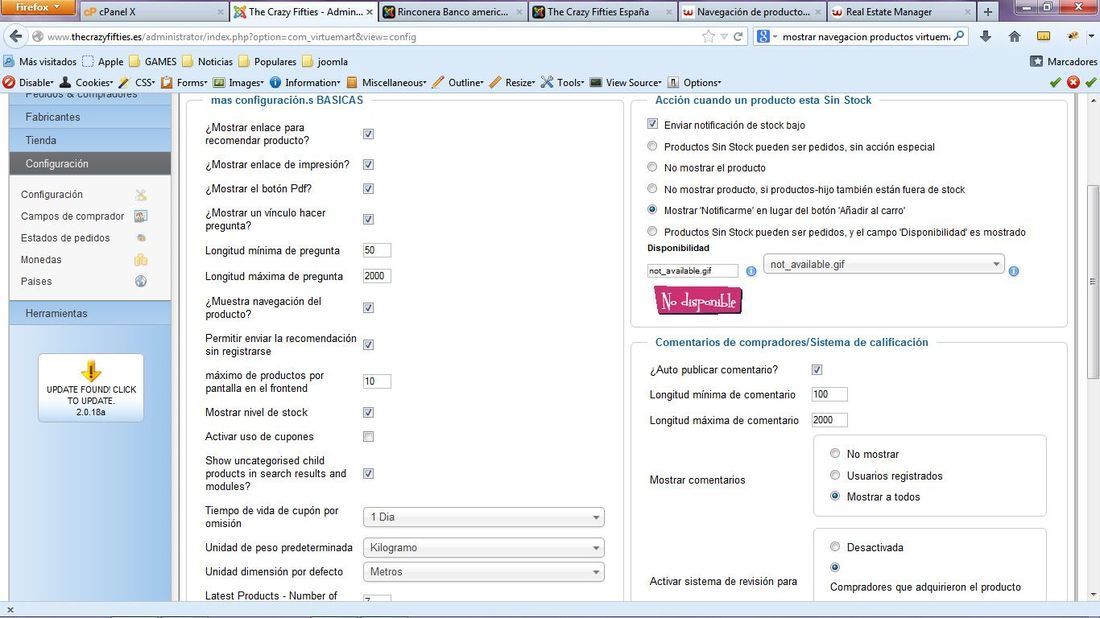The height and width of the screenshot is (618, 1100).
Task: Click info icon beside not_available.gif dropdown
Action: [x=1014, y=271]
